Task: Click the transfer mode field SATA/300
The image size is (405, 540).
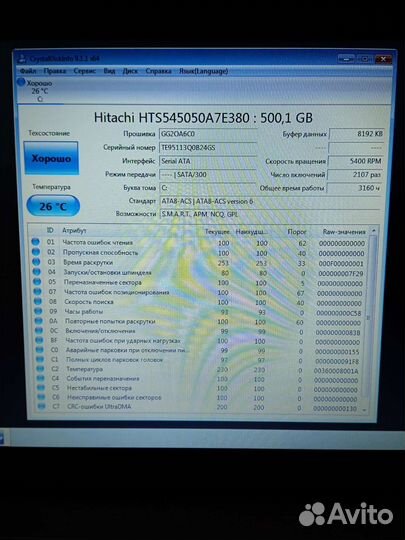Action: click(208, 174)
